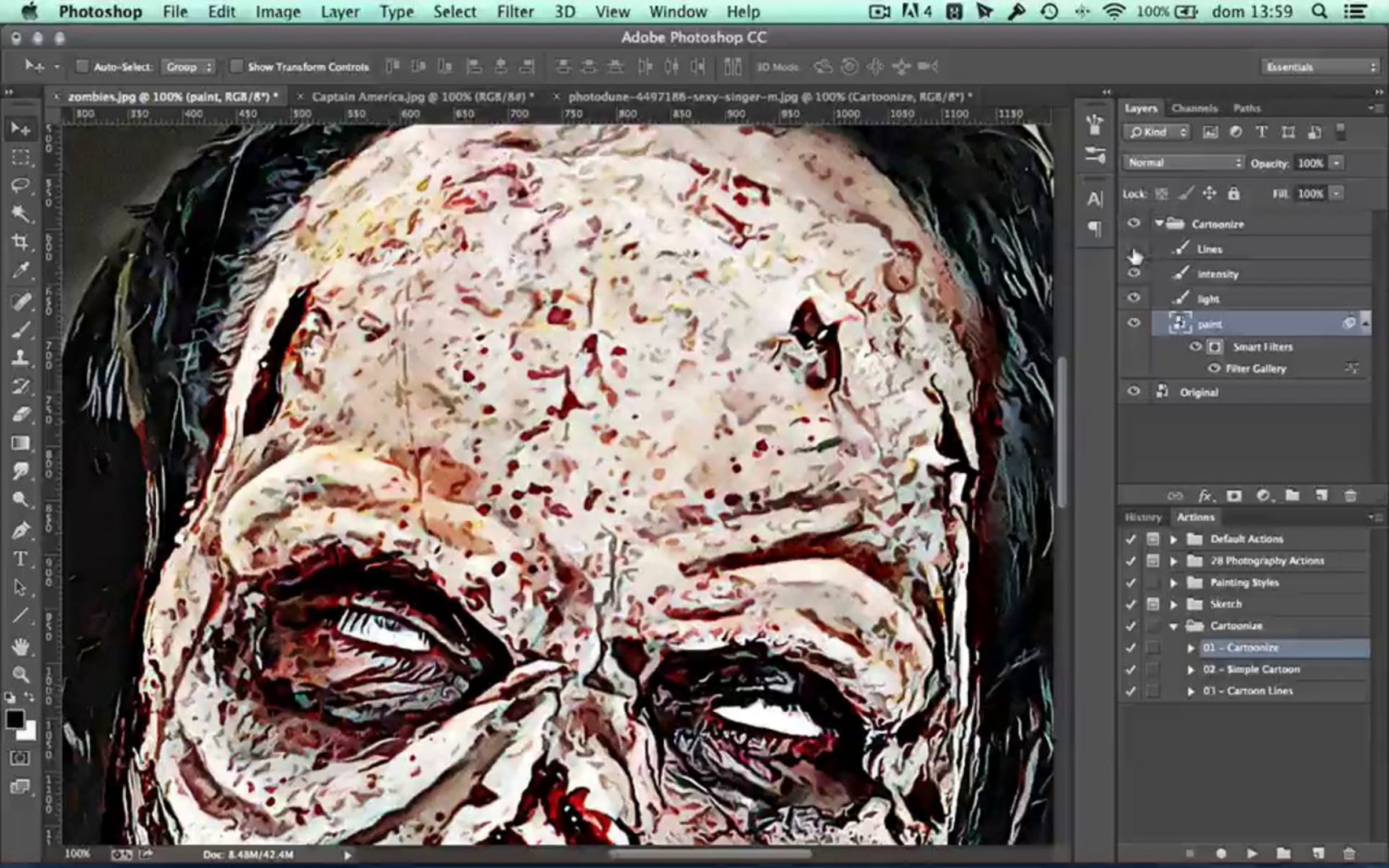Play the selected action

tap(1252, 854)
